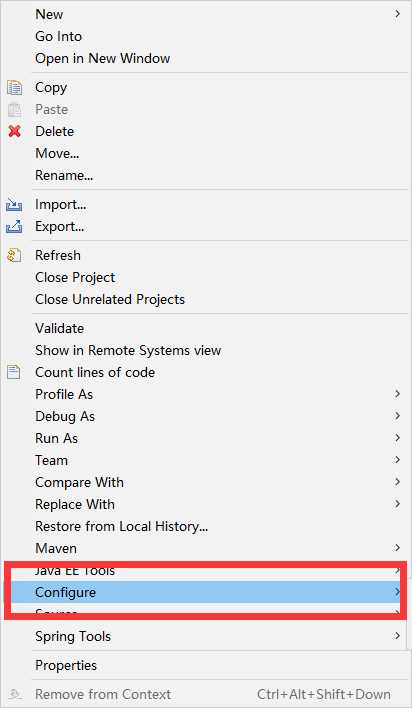
Task: Choose the Rename... menu entry
Action: pyautogui.click(x=64, y=175)
